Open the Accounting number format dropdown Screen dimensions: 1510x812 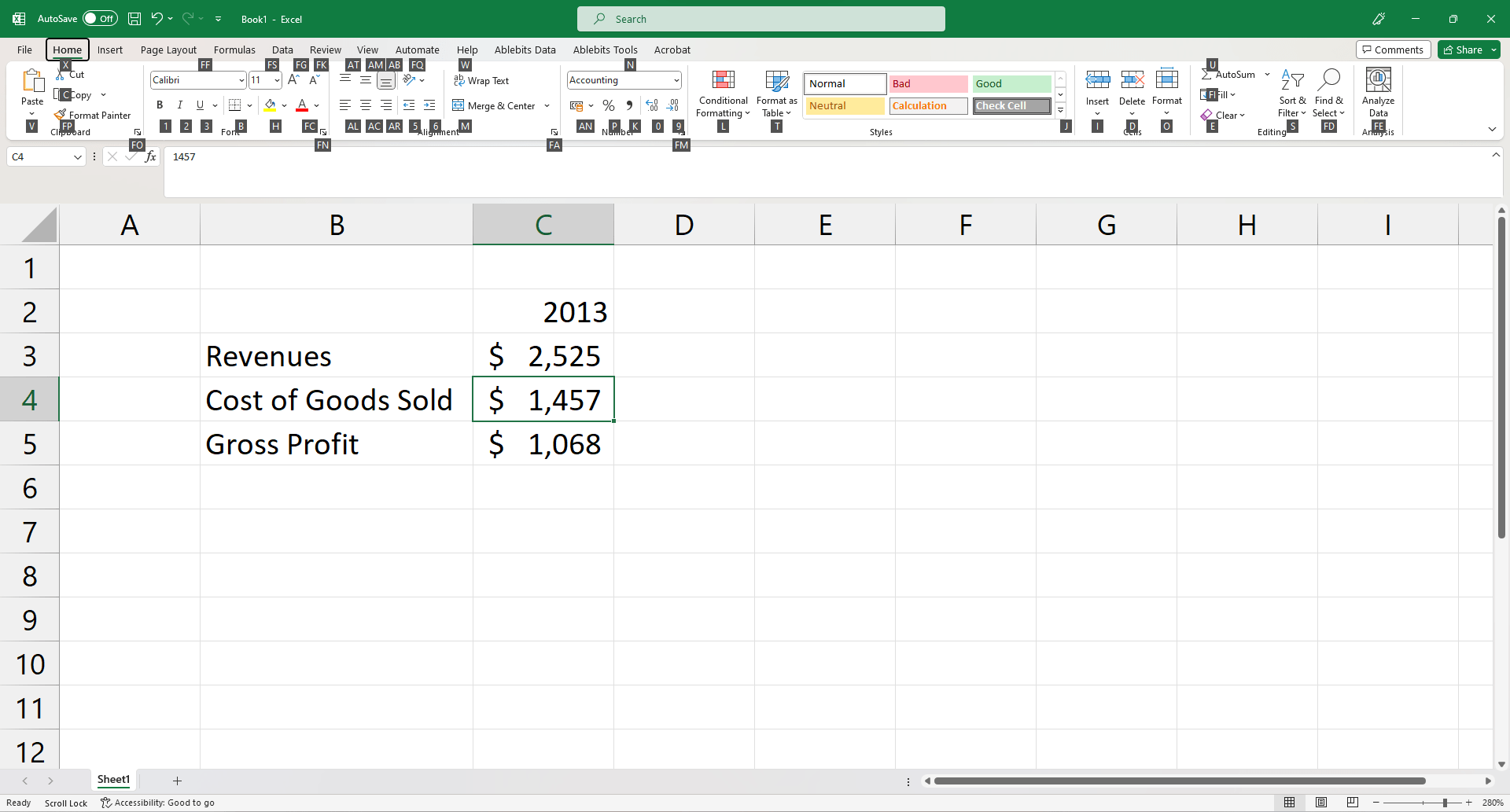click(x=676, y=80)
